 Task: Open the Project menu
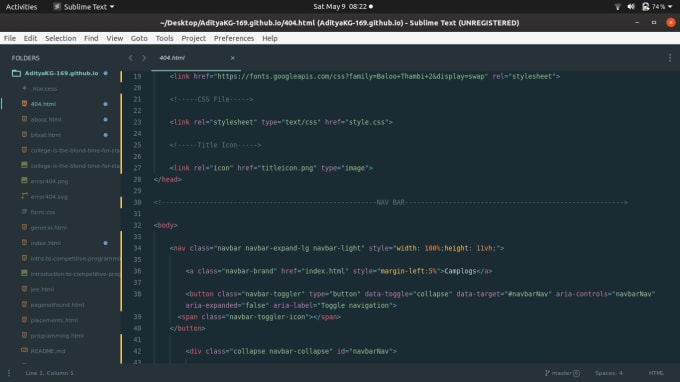pyautogui.click(x=193, y=38)
